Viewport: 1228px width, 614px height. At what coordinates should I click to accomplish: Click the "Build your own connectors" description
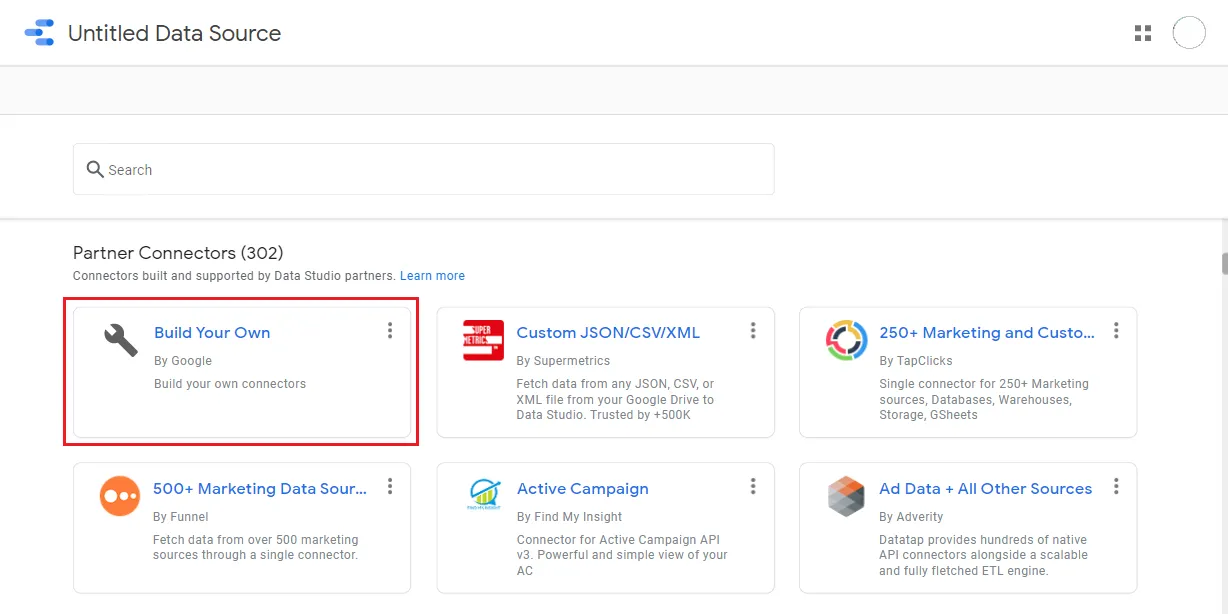pos(230,384)
